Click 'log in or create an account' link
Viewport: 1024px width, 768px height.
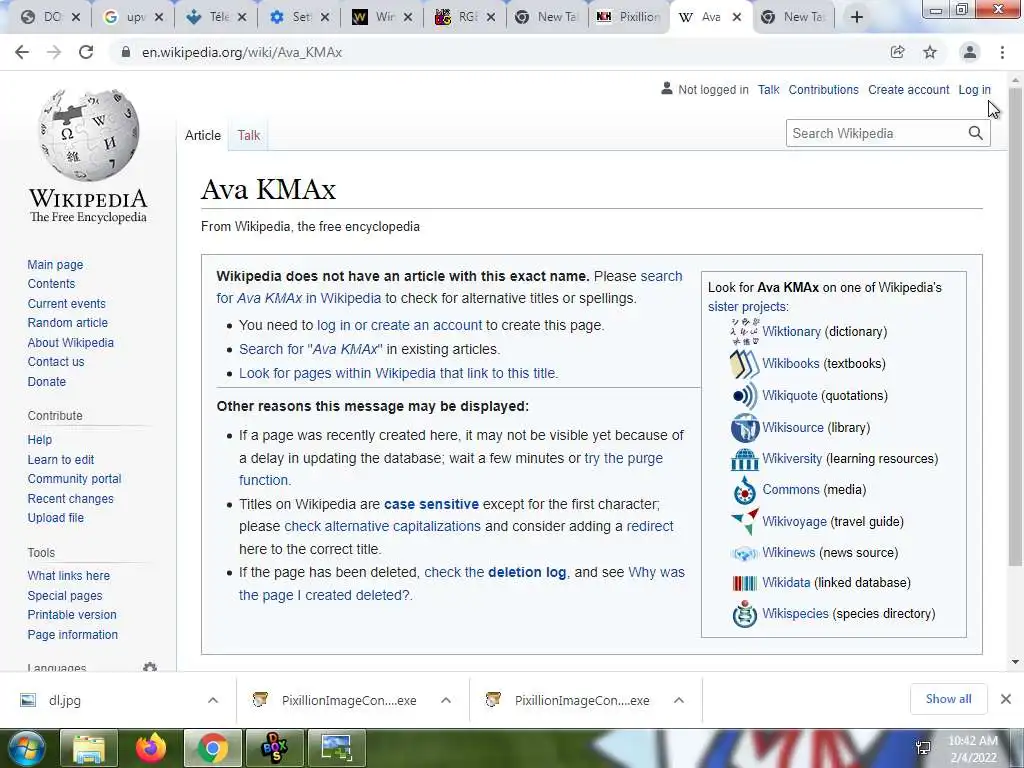(x=399, y=325)
